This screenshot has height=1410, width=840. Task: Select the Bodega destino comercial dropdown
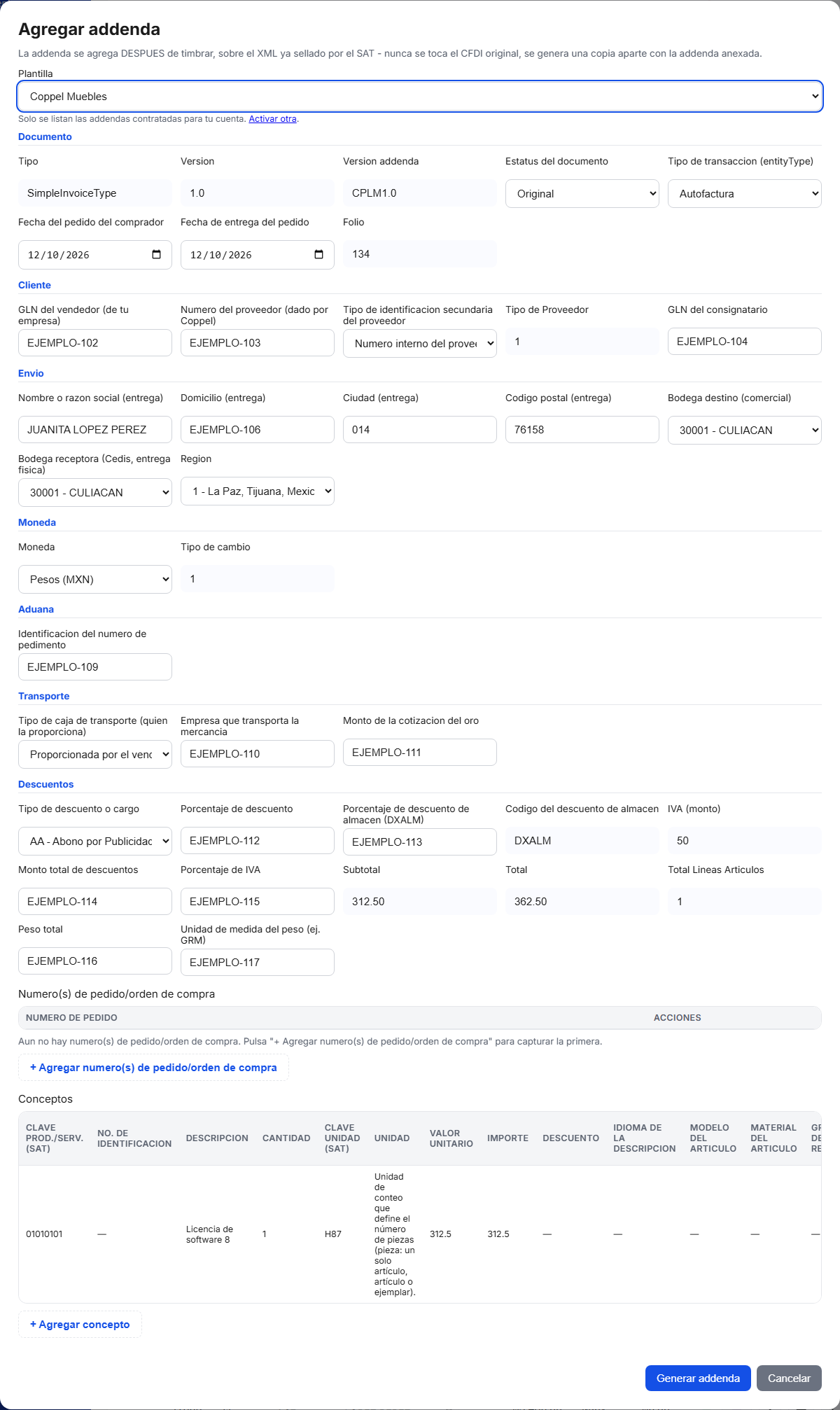coord(745,431)
